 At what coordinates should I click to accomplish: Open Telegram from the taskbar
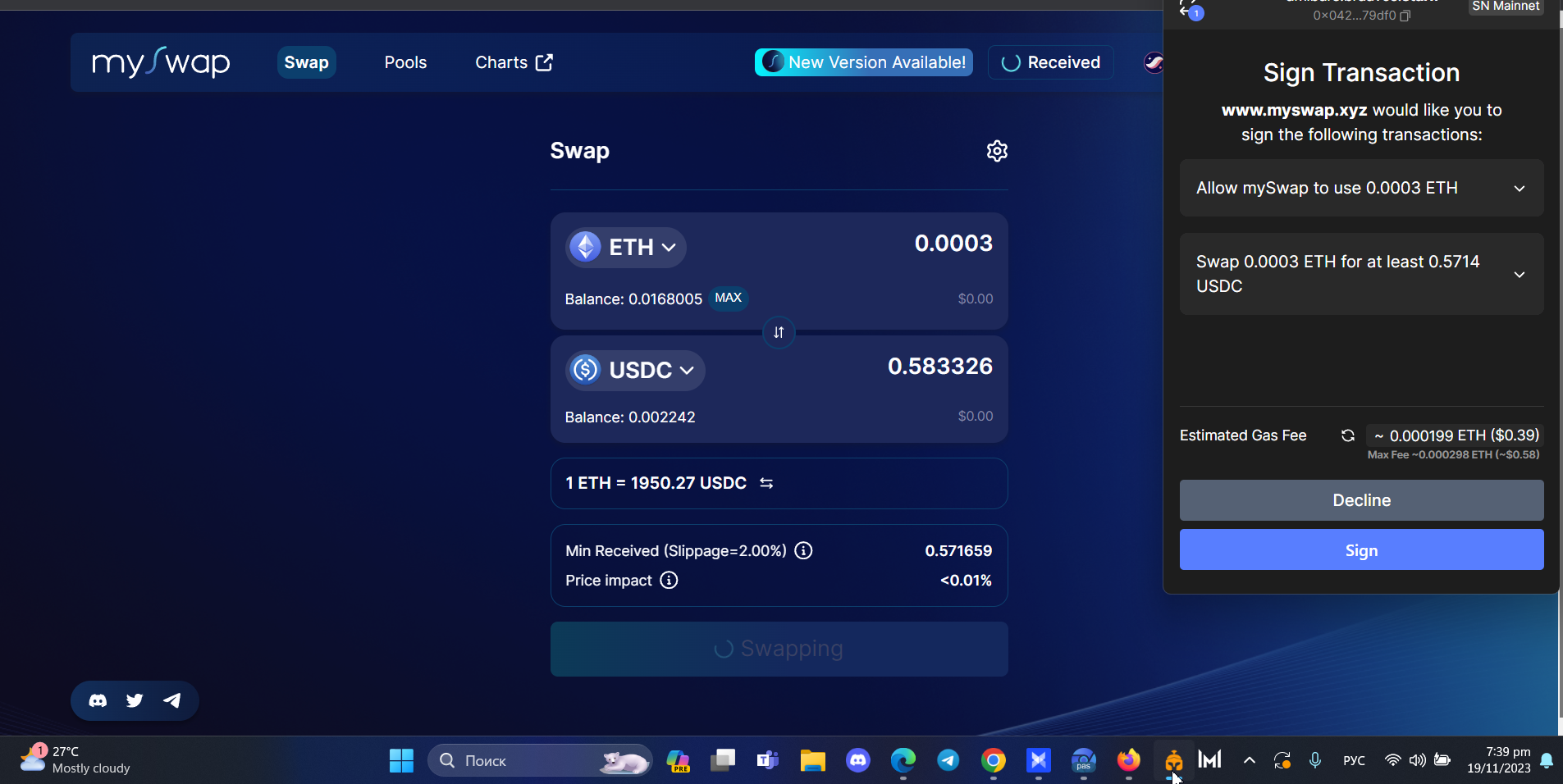(x=948, y=761)
